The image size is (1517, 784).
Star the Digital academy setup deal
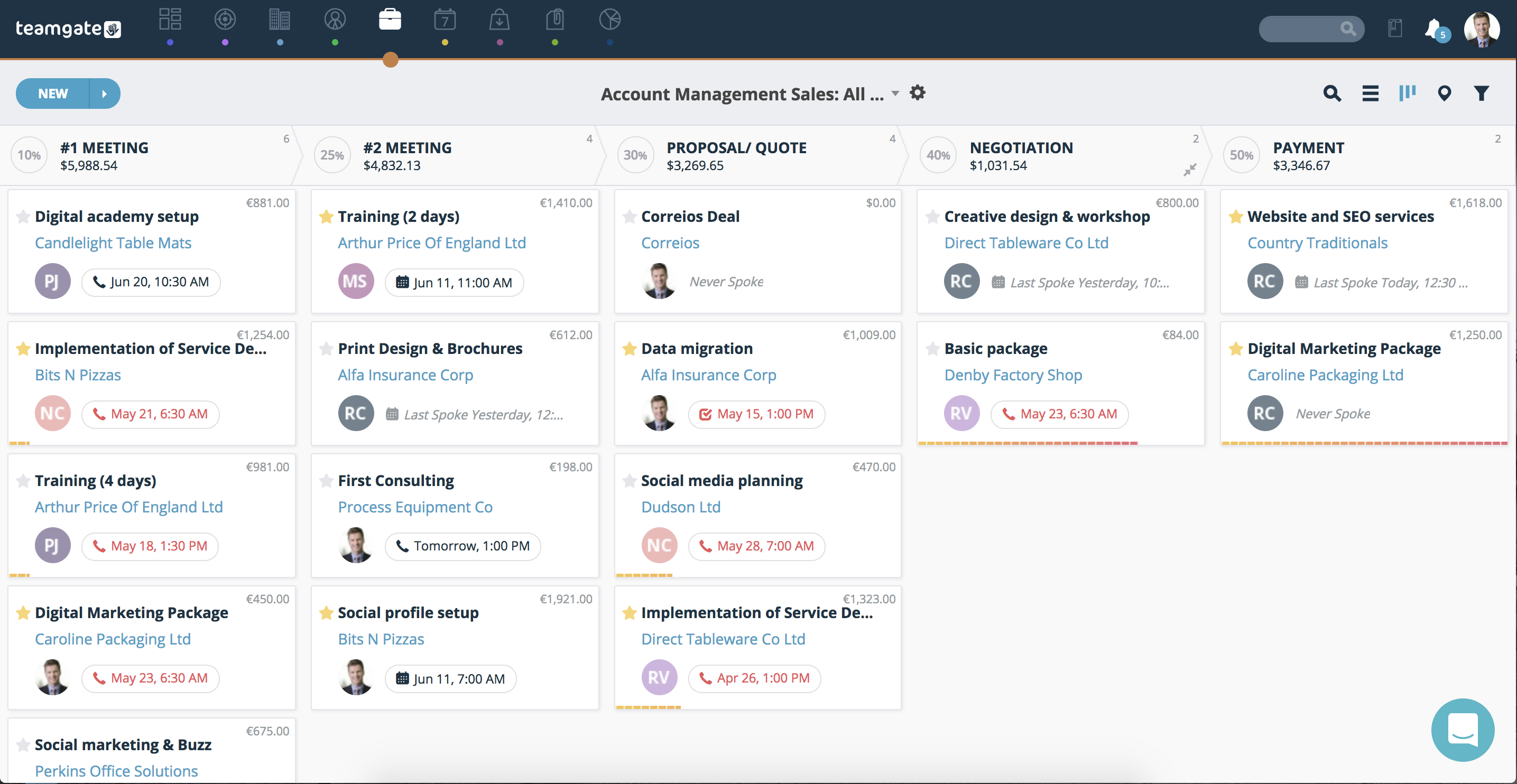(23, 217)
